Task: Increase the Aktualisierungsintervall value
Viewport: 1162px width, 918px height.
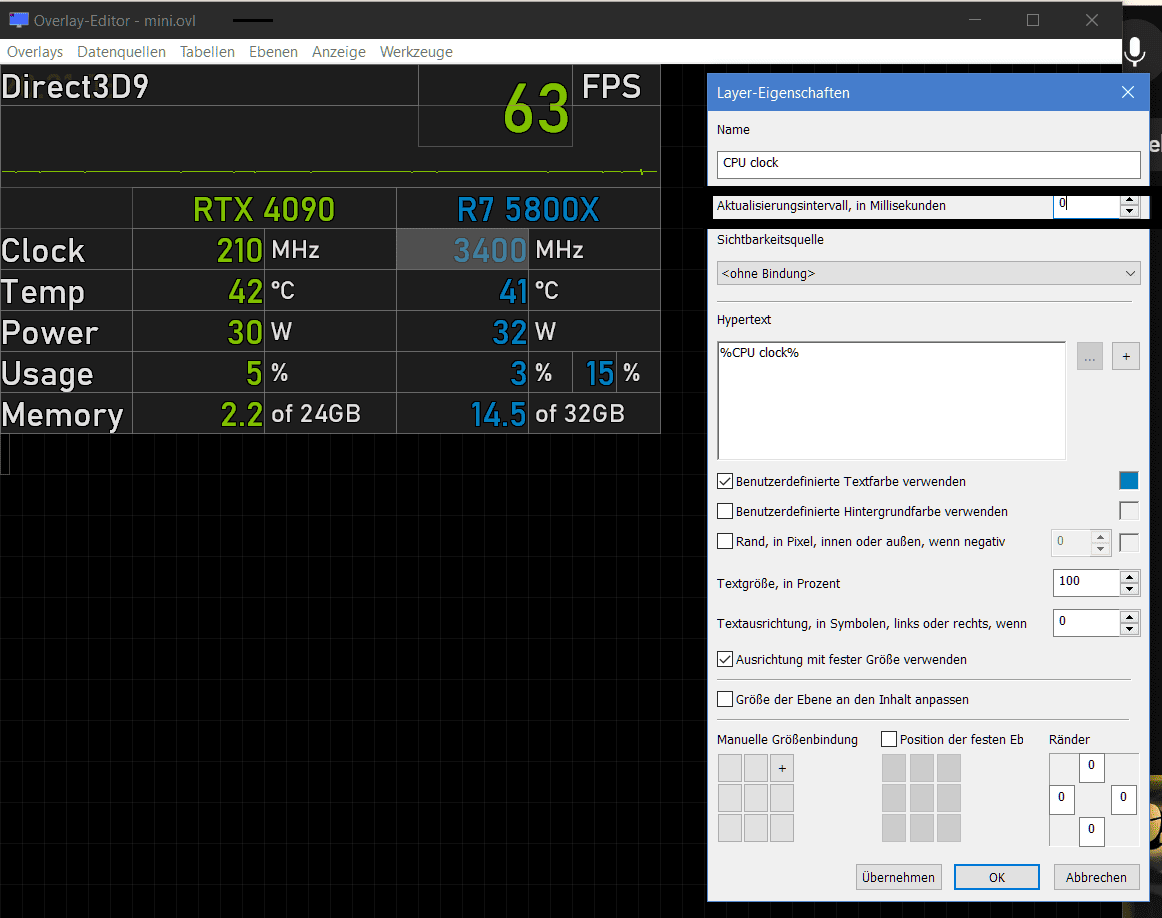Action: [1129, 200]
